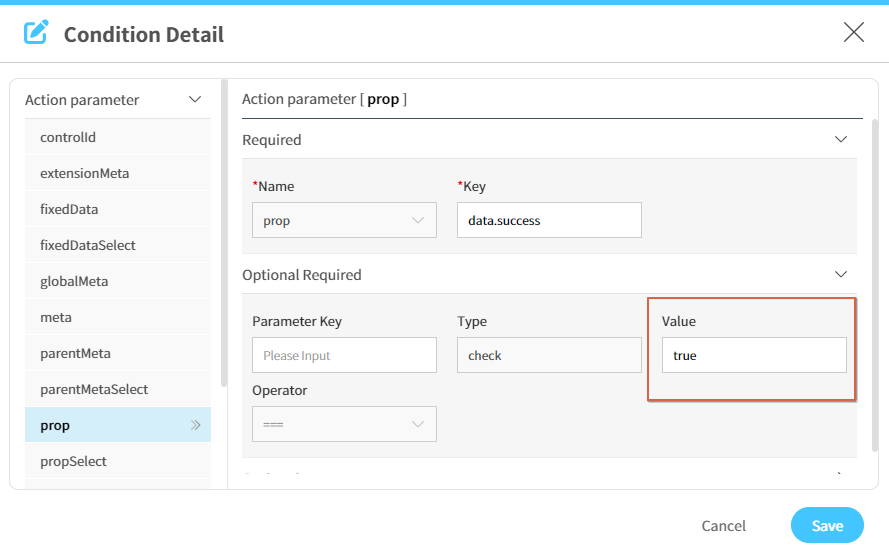Select globalMeta in the parameter list
The height and width of the screenshot is (555, 889).
(118, 281)
